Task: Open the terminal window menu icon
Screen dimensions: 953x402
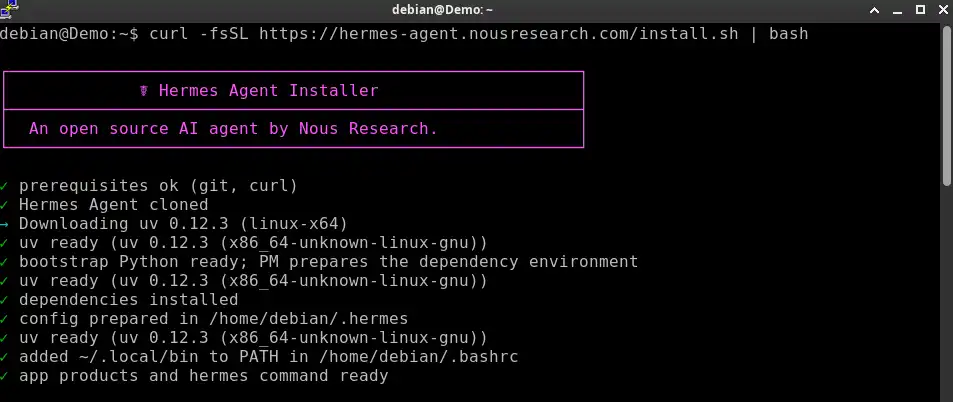Action: 9,9
